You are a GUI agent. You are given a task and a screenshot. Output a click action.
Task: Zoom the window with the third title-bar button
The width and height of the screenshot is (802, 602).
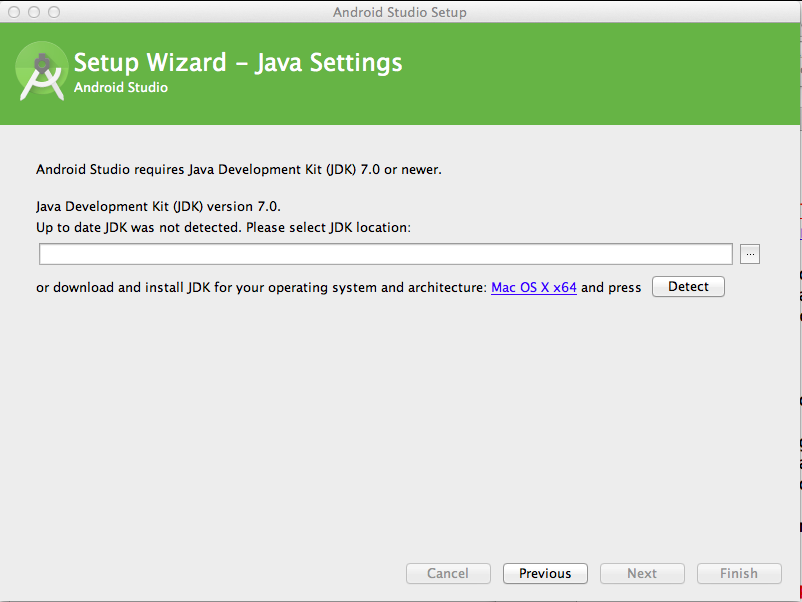coord(54,12)
